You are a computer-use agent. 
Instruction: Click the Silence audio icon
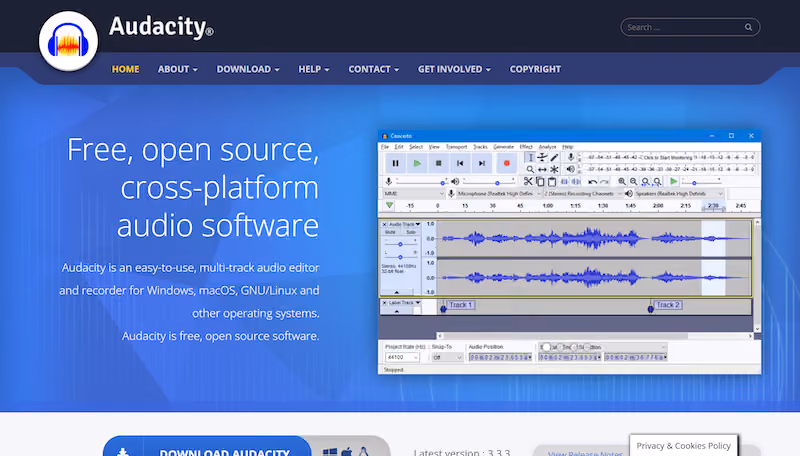[576, 181]
